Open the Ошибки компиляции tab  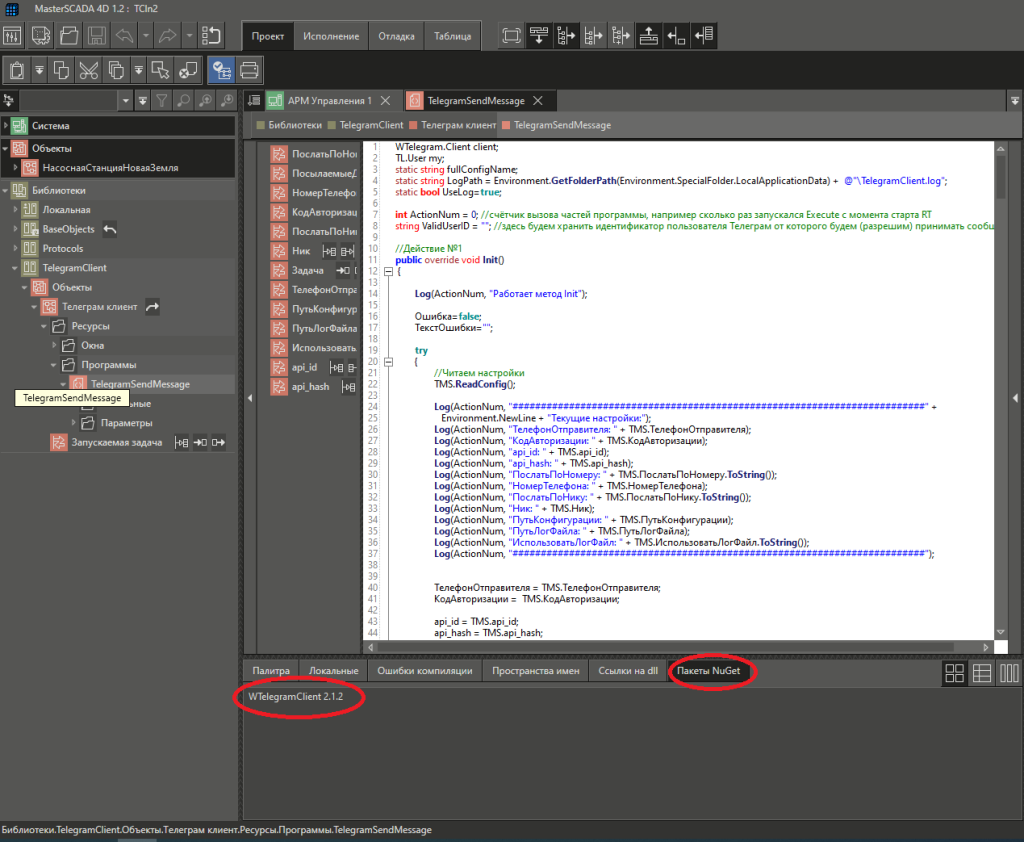click(425, 671)
